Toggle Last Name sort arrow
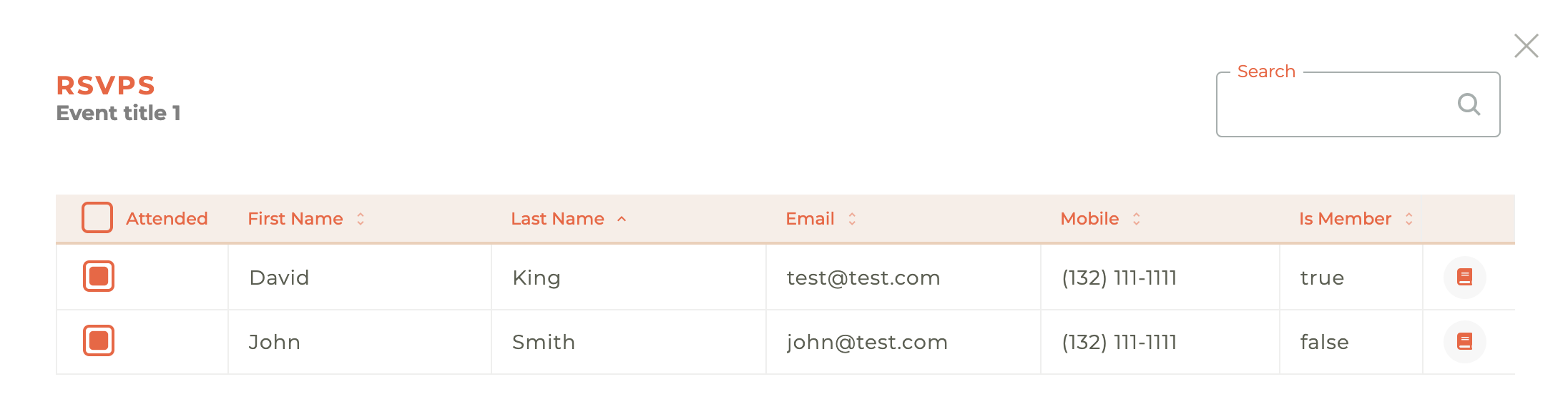Screen dimensions: 1568x412 pos(622,219)
